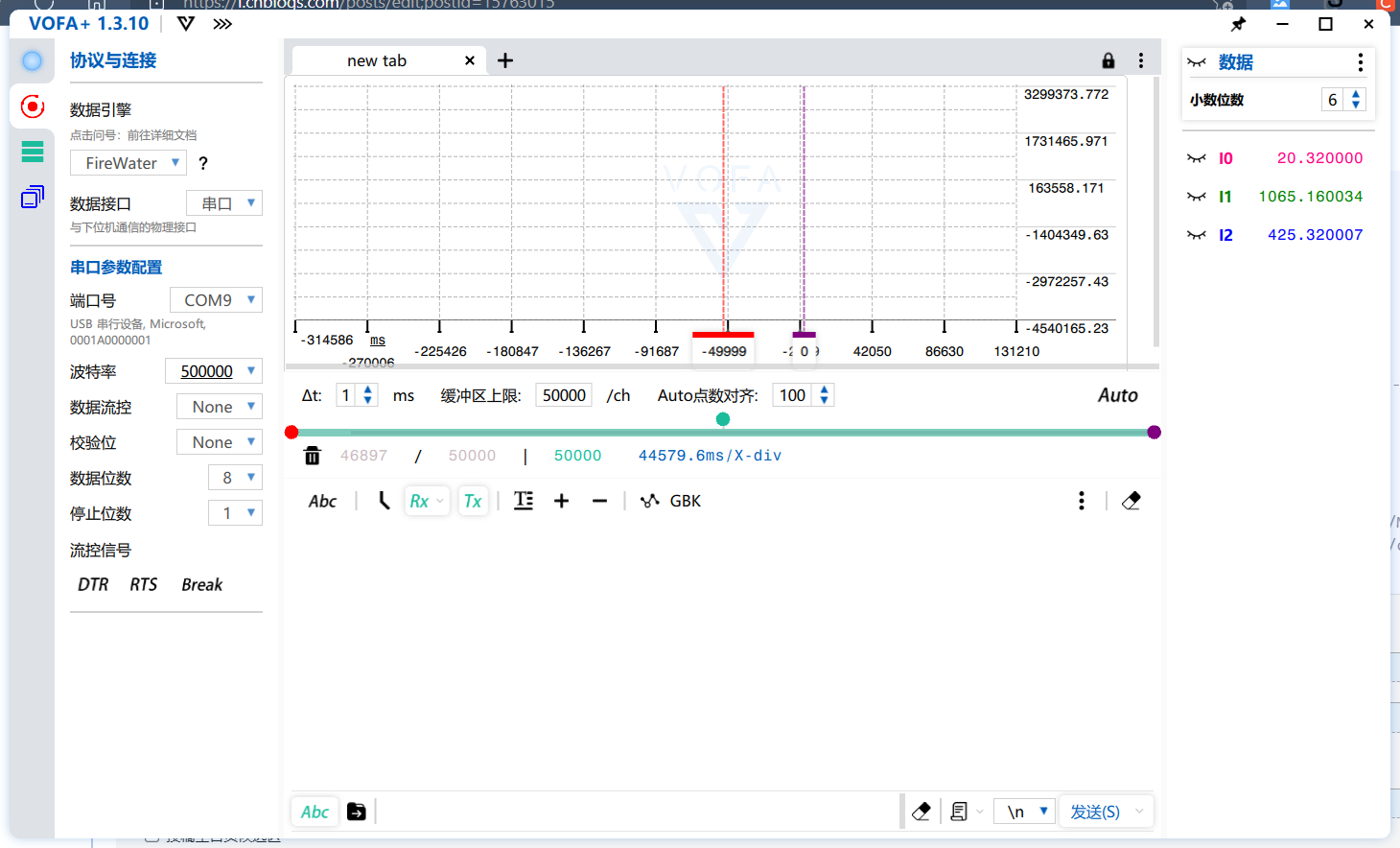
Task: Click the VOFA+ V logo icon
Action: [x=186, y=24]
